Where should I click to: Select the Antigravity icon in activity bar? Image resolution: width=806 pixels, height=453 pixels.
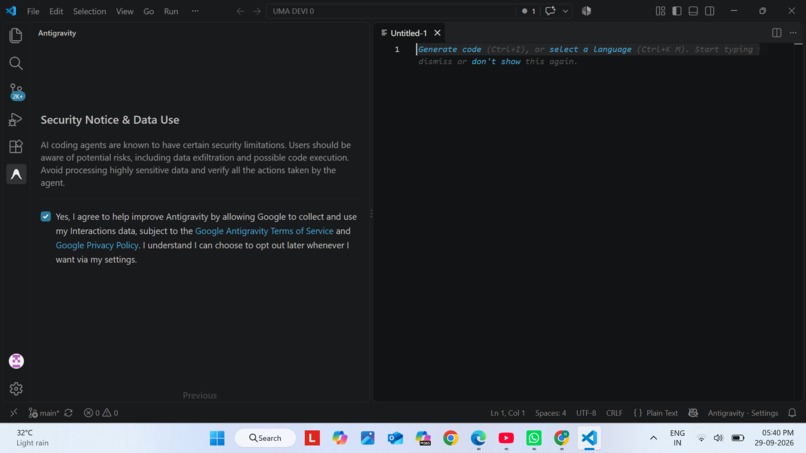(16, 174)
